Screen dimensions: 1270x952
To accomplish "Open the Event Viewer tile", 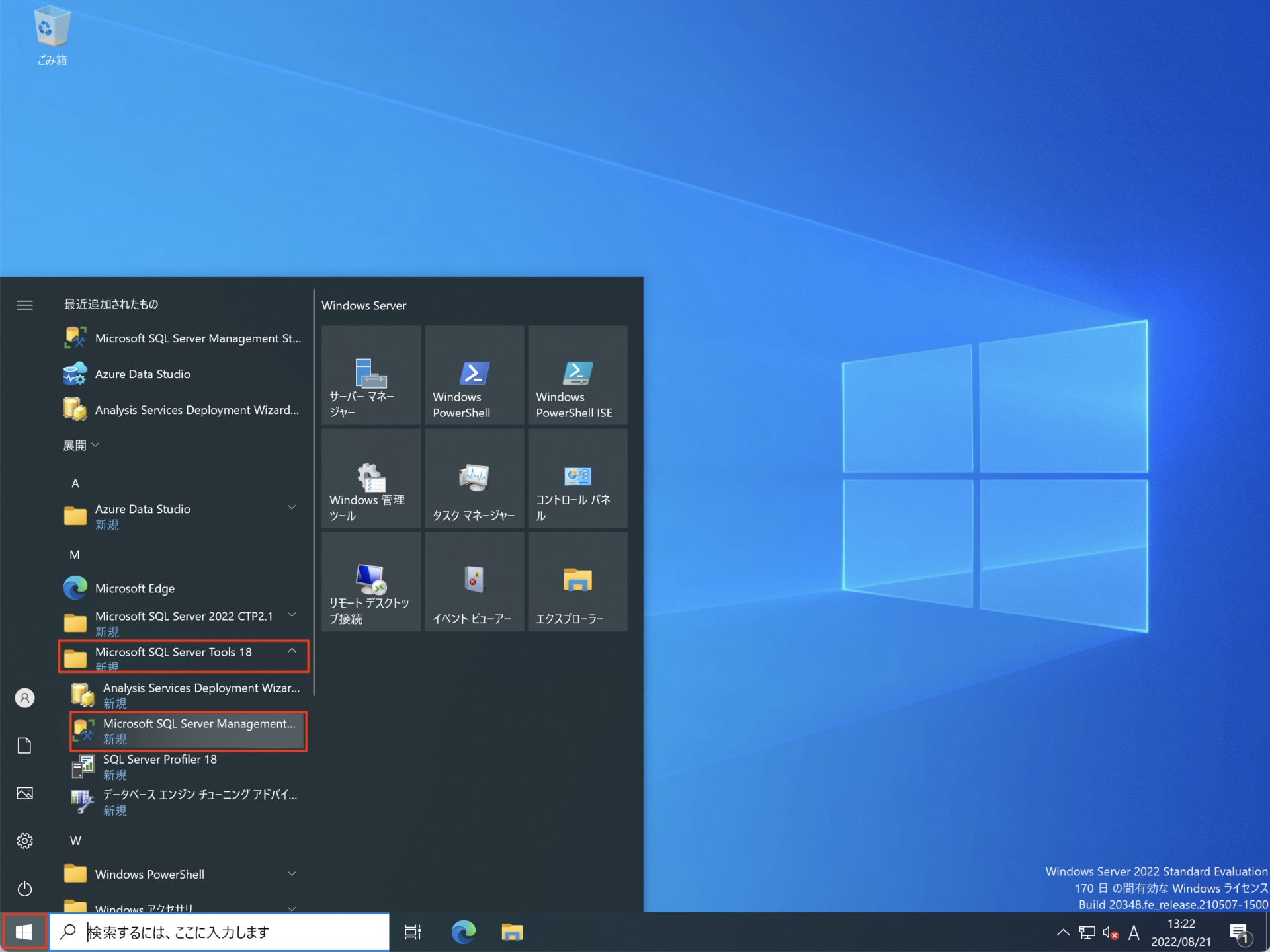I will (x=474, y=581).
